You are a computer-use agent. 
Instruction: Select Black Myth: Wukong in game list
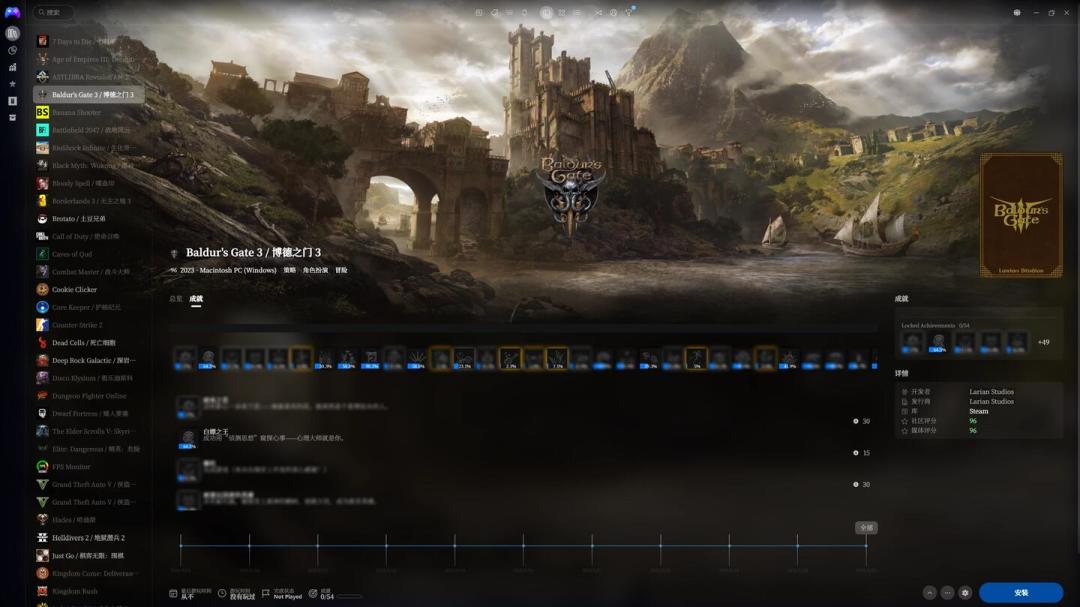tap(89, 165)
